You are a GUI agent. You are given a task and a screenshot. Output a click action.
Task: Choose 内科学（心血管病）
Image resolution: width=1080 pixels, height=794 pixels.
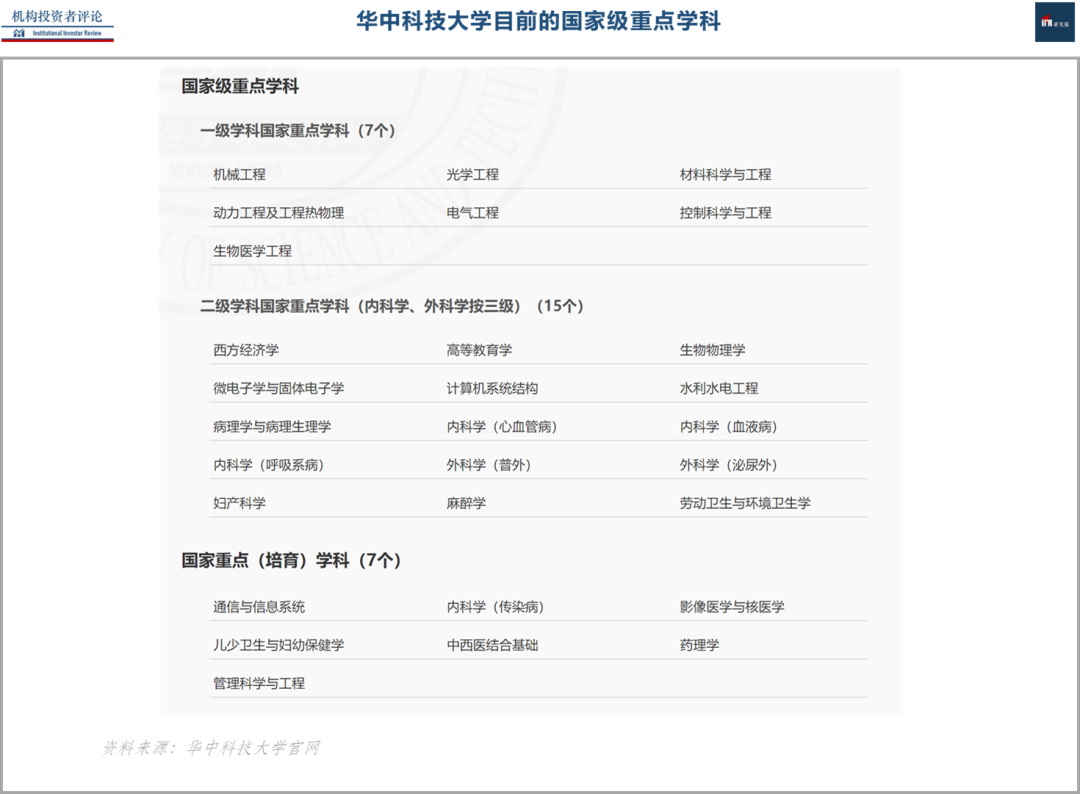(x=502, y=426)
